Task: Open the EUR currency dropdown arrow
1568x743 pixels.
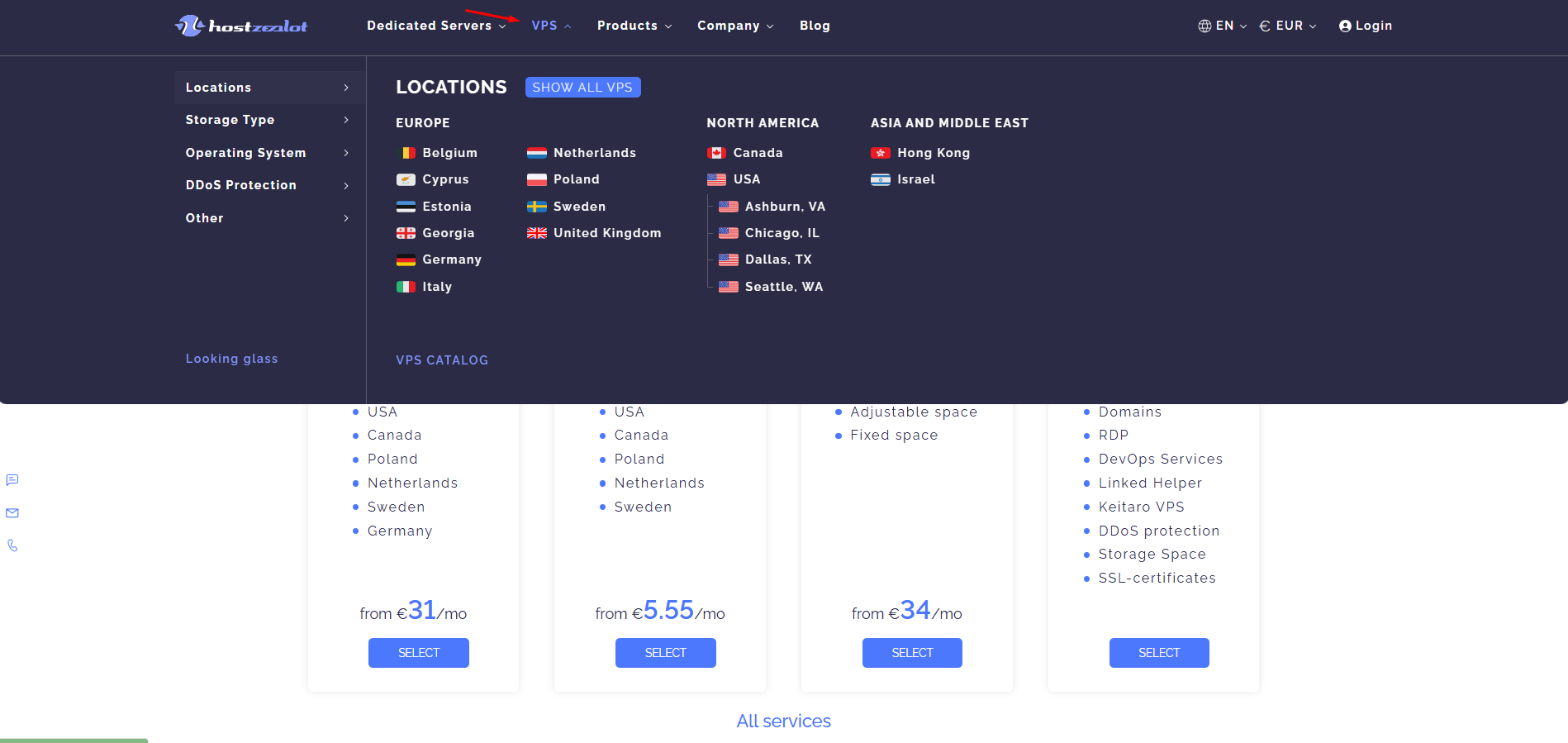Action: click(x=1313, y=26)
